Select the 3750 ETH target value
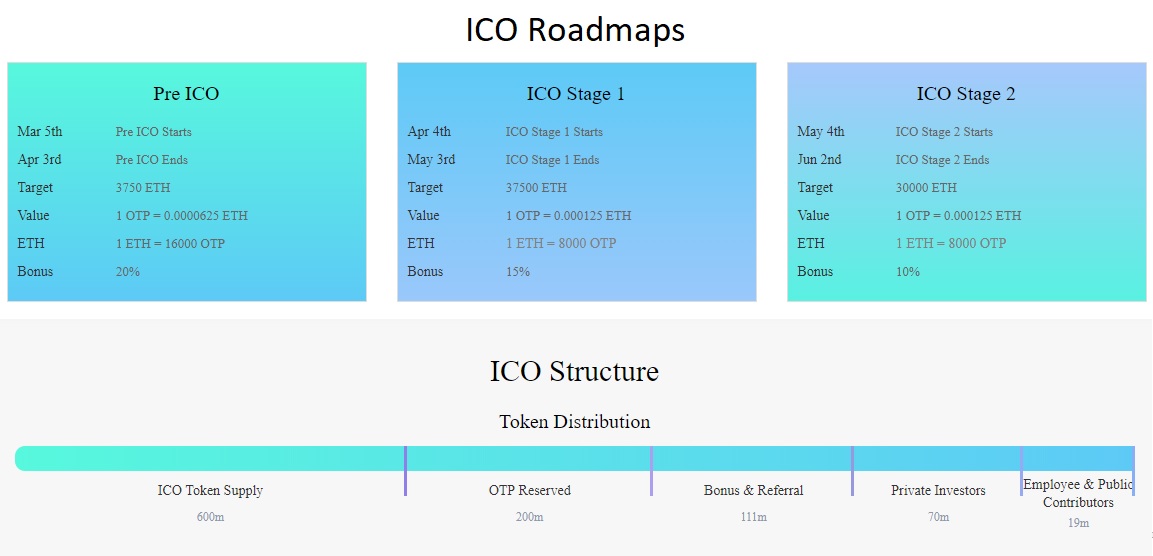Viewport: 1153px width, 556px height. (x=143, y=188)
